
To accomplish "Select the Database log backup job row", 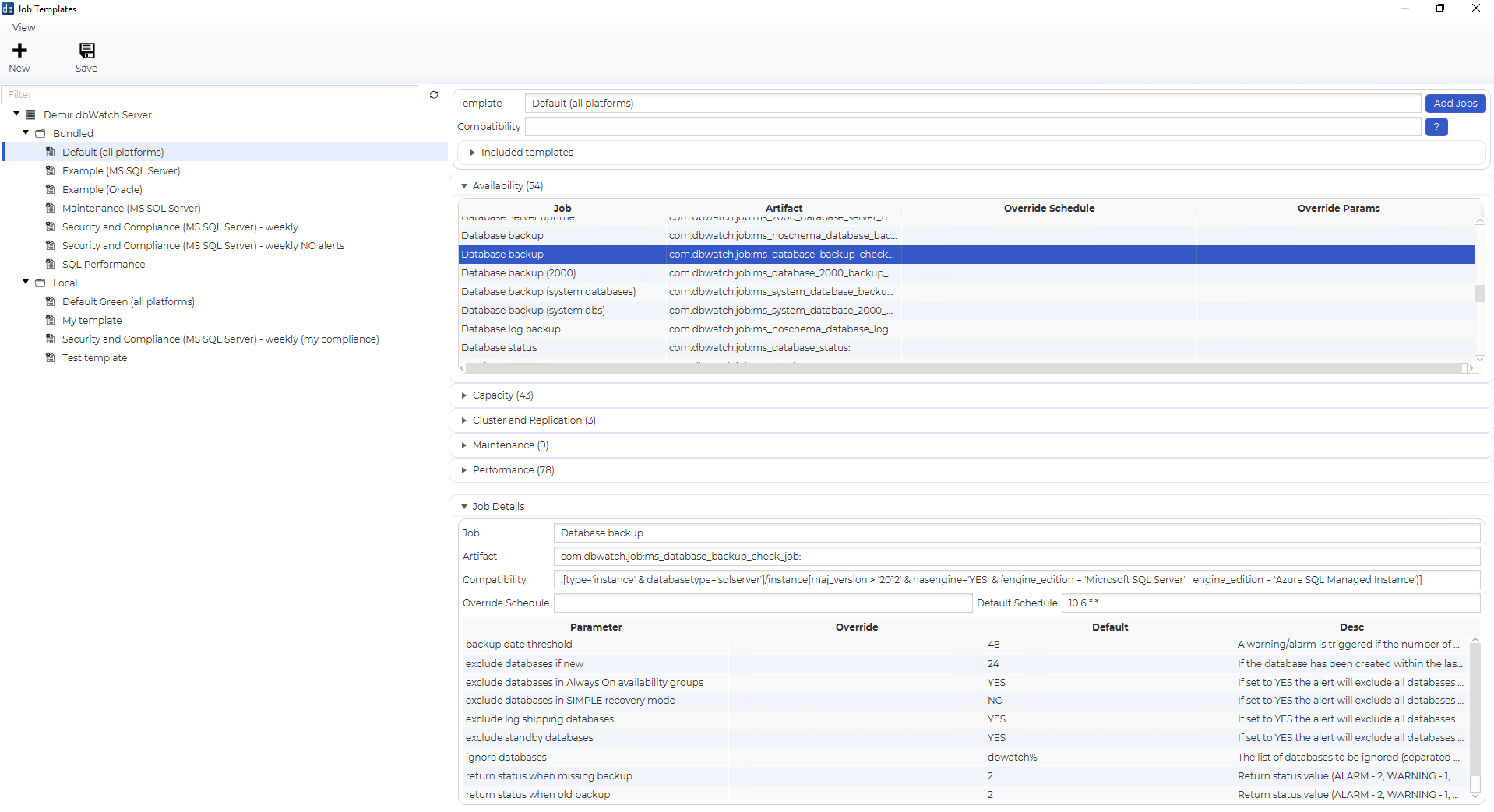I will [x=510, y=329].
